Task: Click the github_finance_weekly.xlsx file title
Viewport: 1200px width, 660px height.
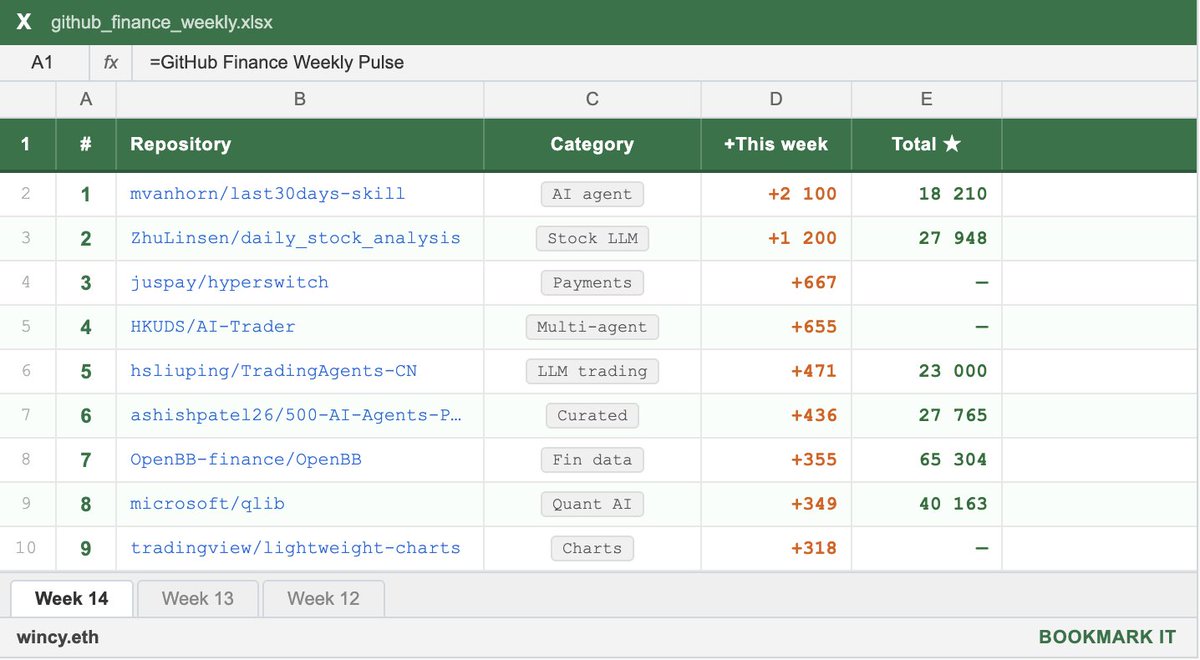Action: click(162, 22)
